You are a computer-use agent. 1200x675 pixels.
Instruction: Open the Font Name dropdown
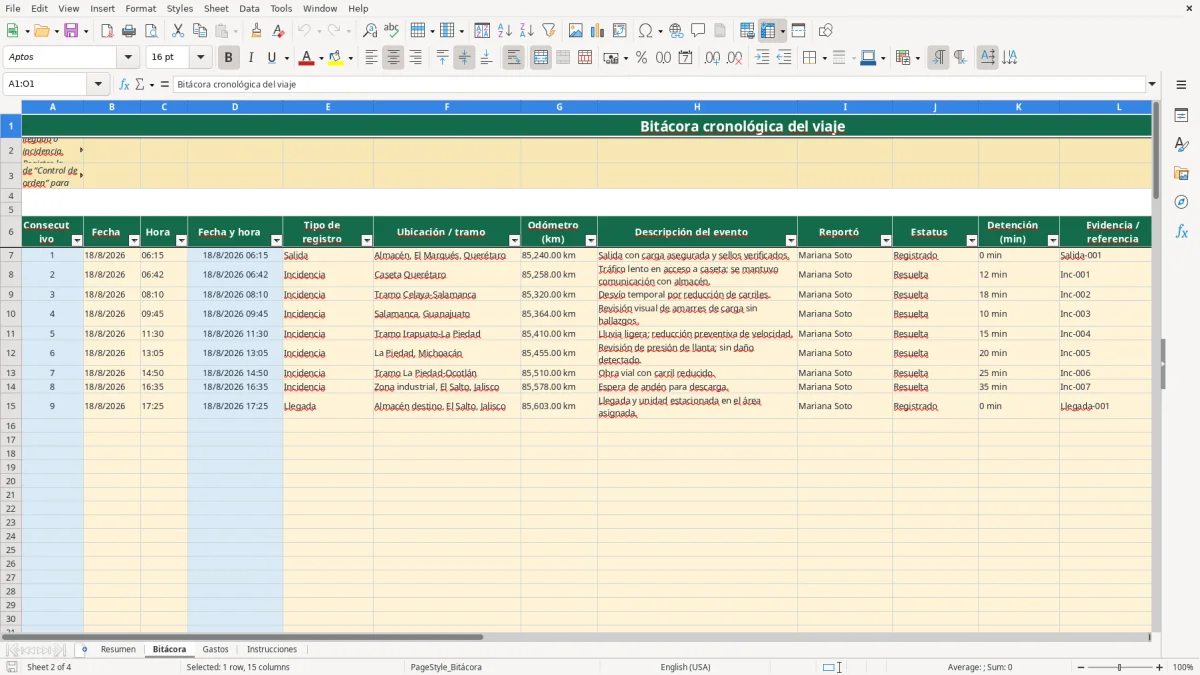[128, 57]
